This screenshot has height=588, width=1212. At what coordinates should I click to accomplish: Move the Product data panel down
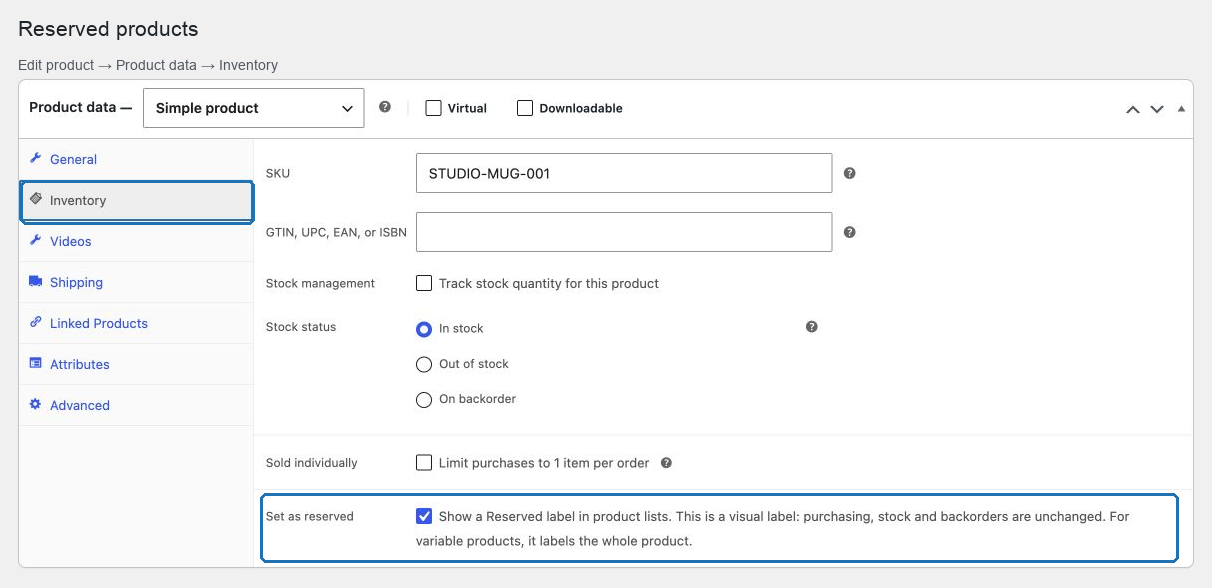click(1157, 109)
